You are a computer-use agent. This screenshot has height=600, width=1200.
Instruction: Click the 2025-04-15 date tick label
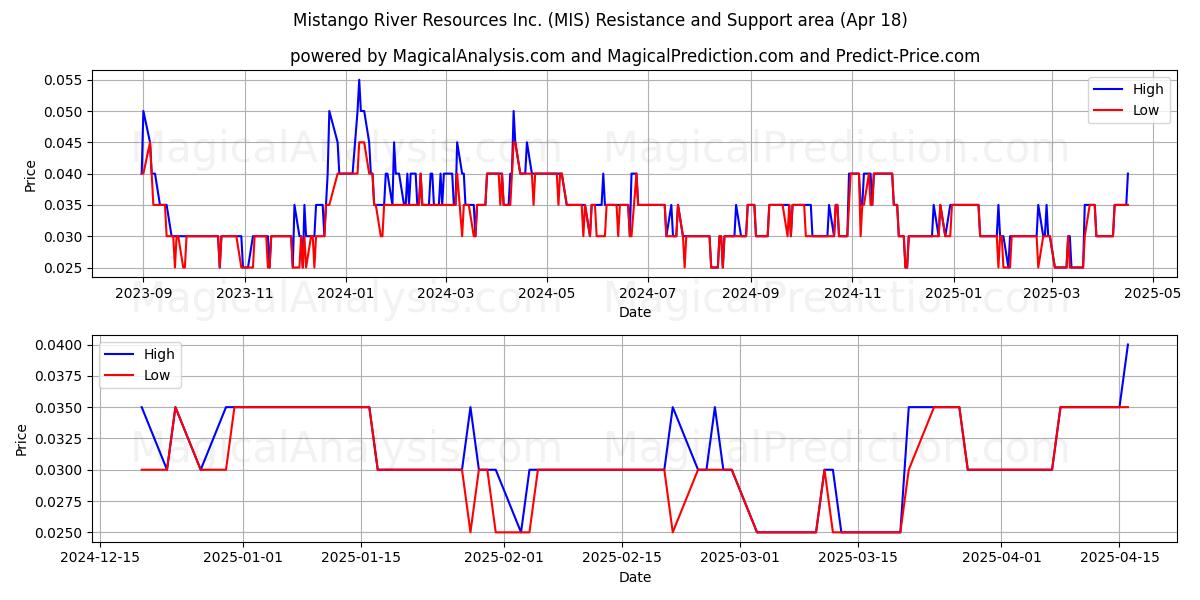point(1119,558)
